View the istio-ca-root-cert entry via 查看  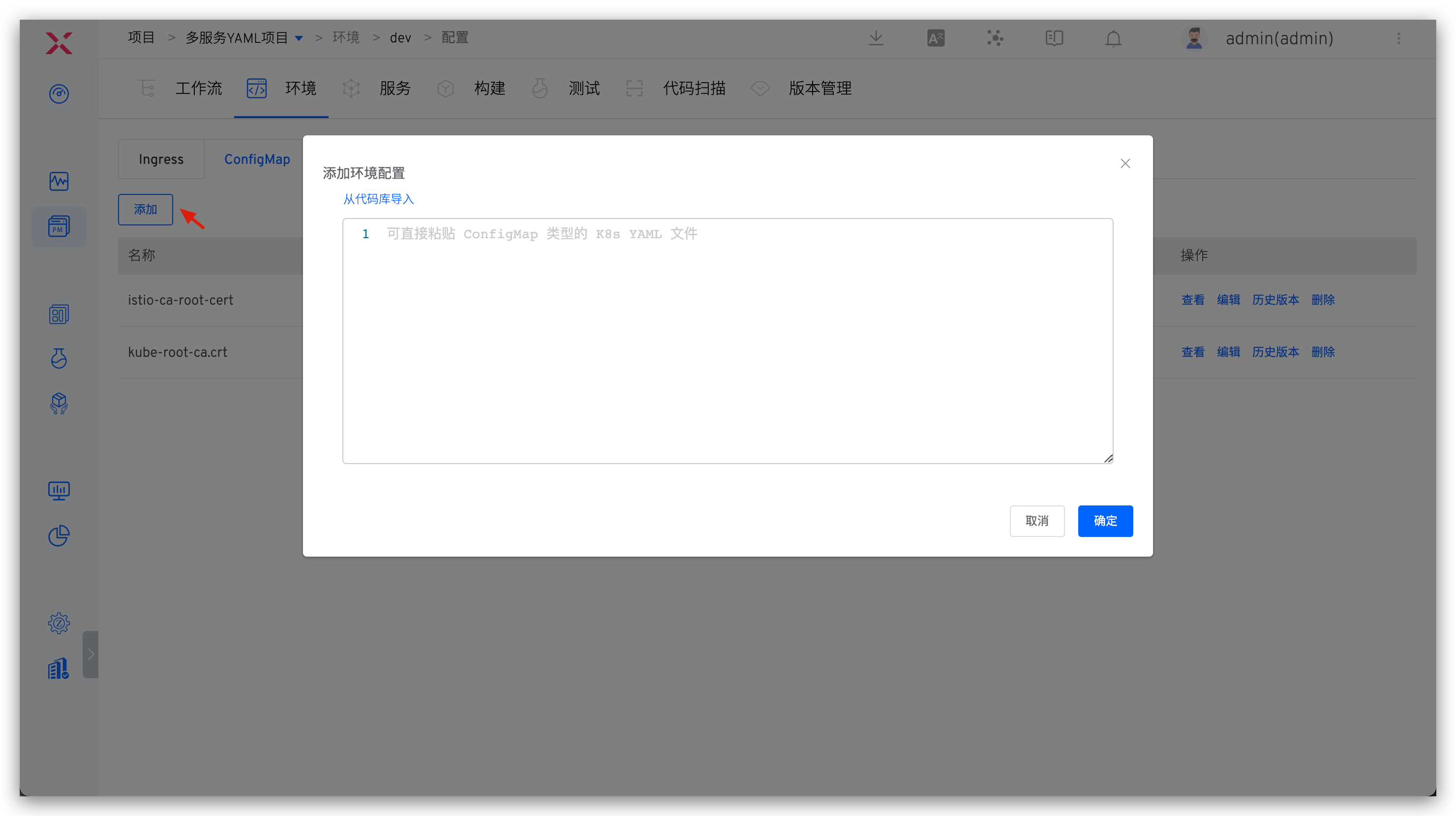1192,300
